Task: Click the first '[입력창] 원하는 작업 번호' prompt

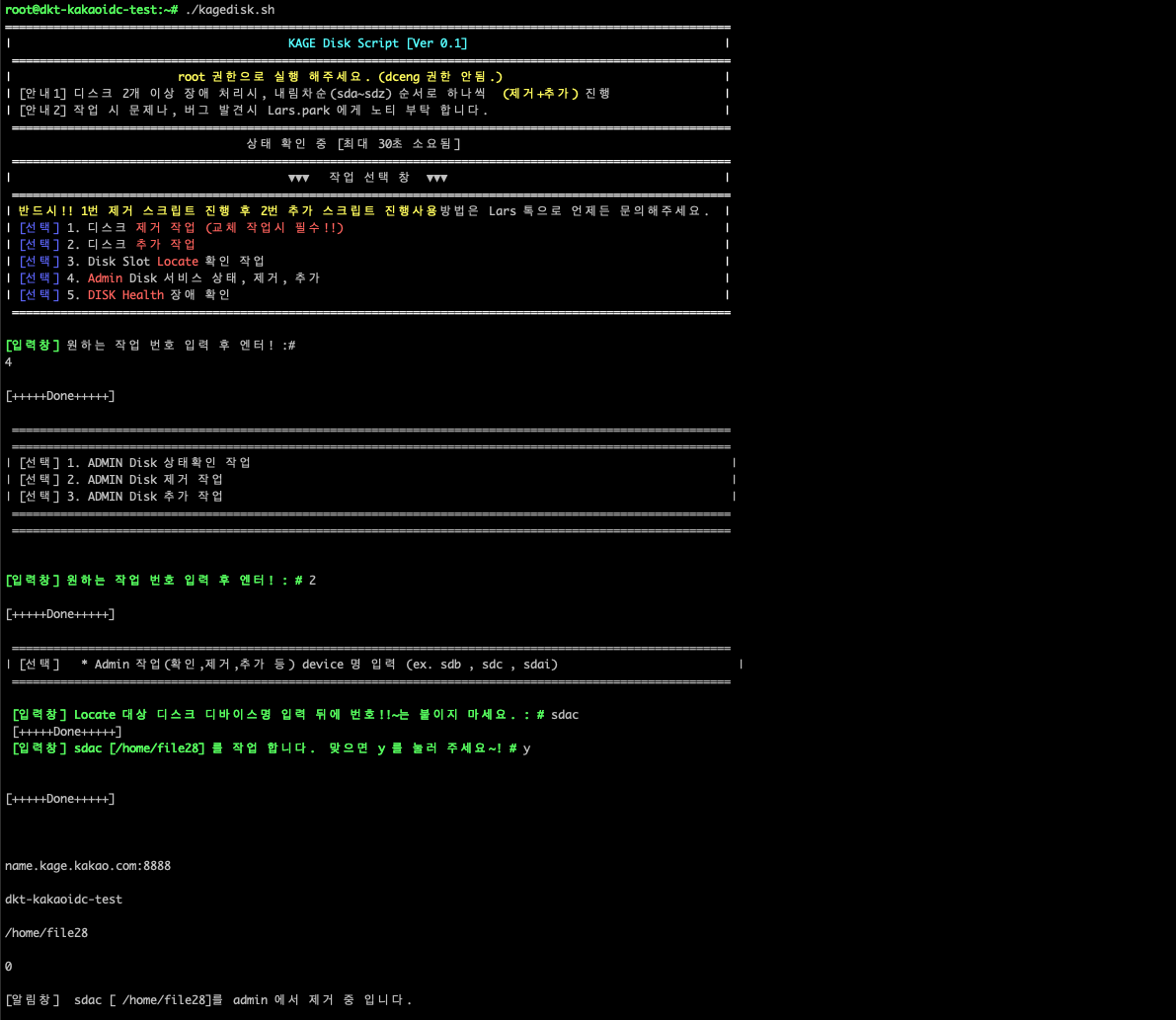Action: 150,345
